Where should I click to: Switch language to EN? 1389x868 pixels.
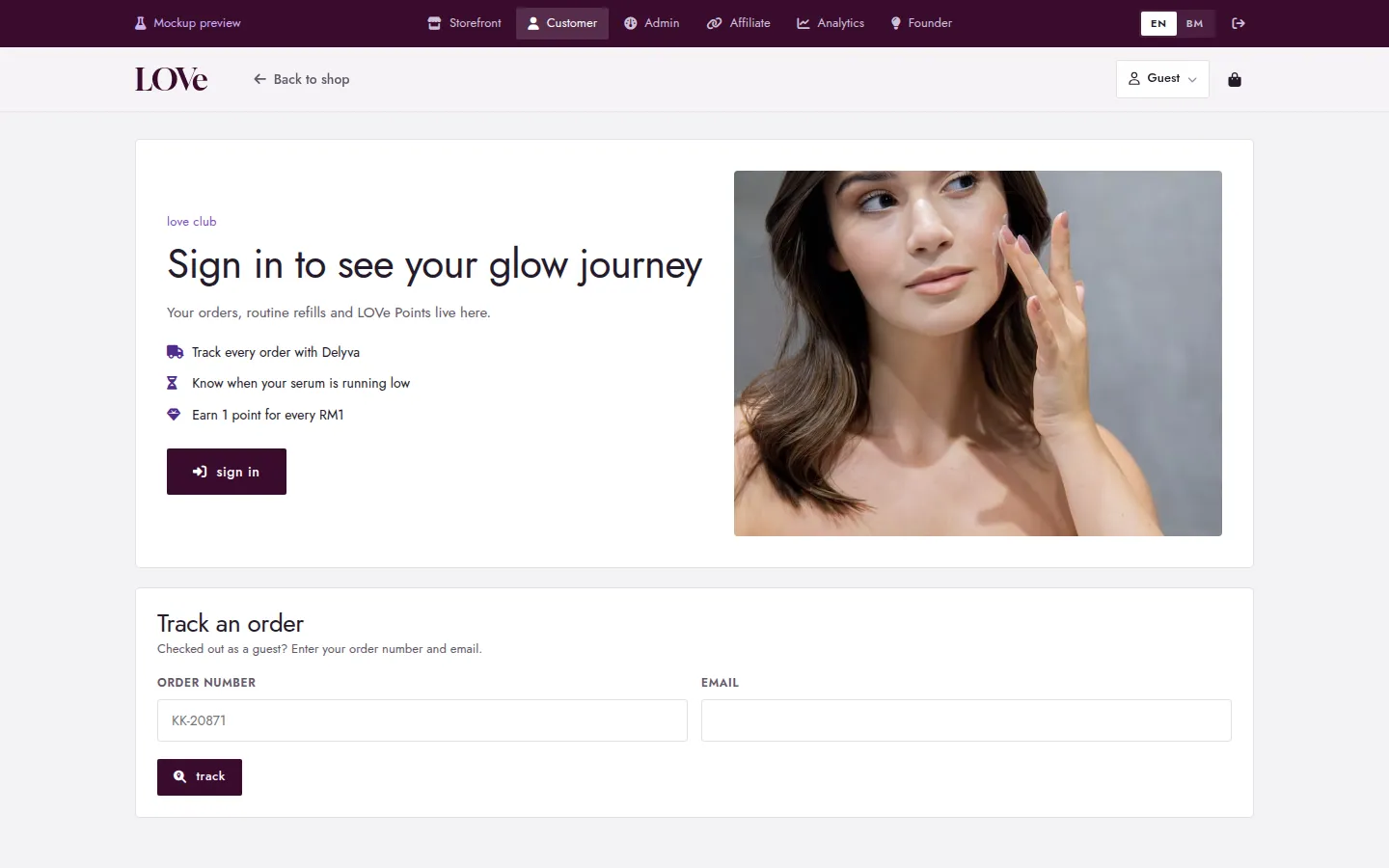pyautogui.click(x=1158, y=23)
